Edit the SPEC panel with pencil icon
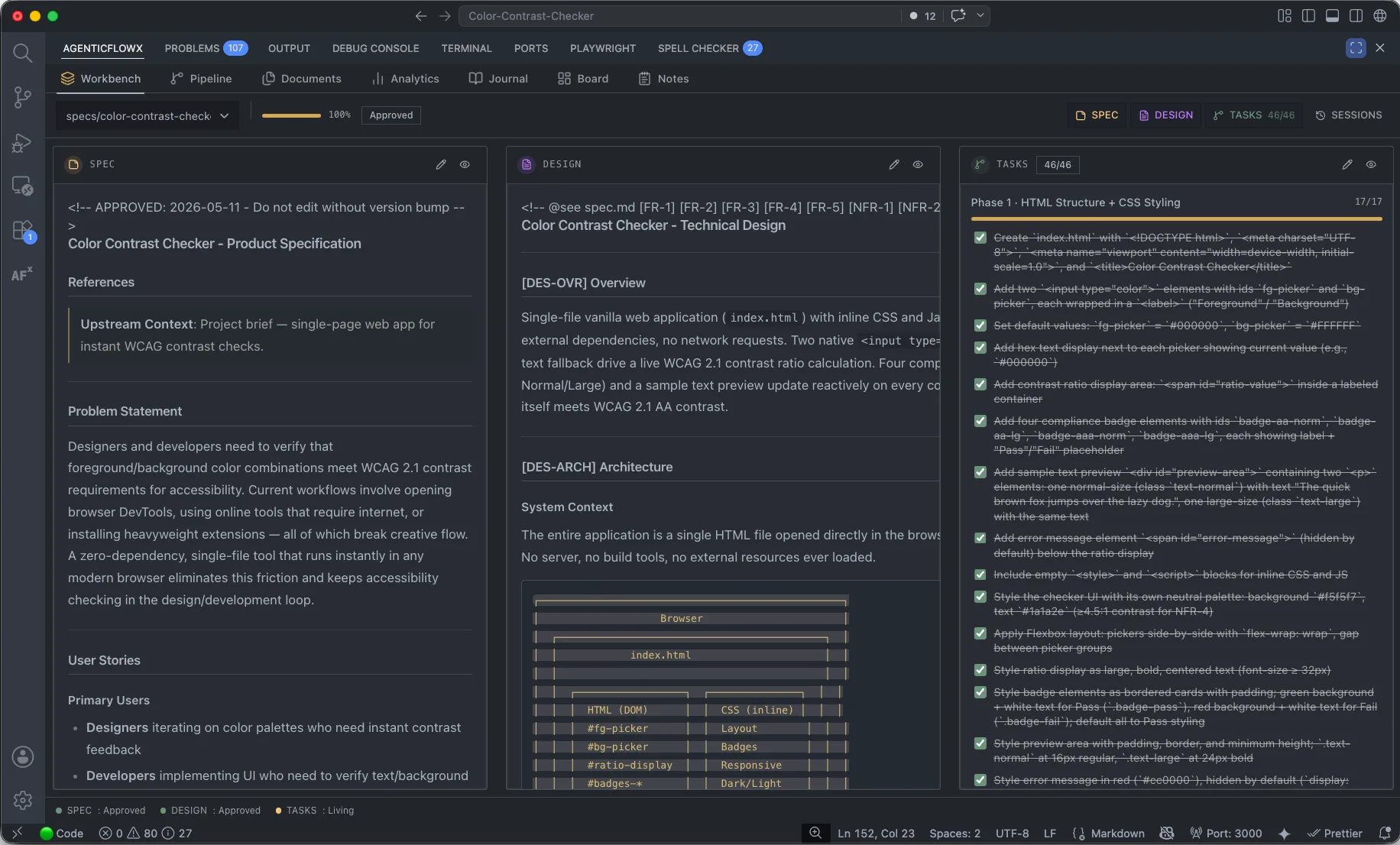Image resolution: width=1400 pixels, height=845 pixels. (x=441, y=164)
